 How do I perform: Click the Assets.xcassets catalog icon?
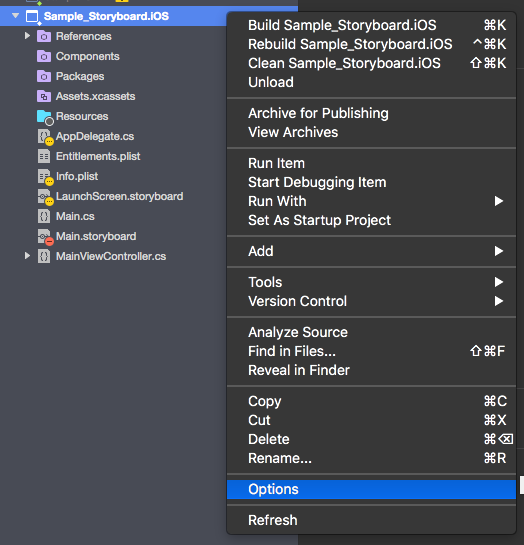[44, 96]
